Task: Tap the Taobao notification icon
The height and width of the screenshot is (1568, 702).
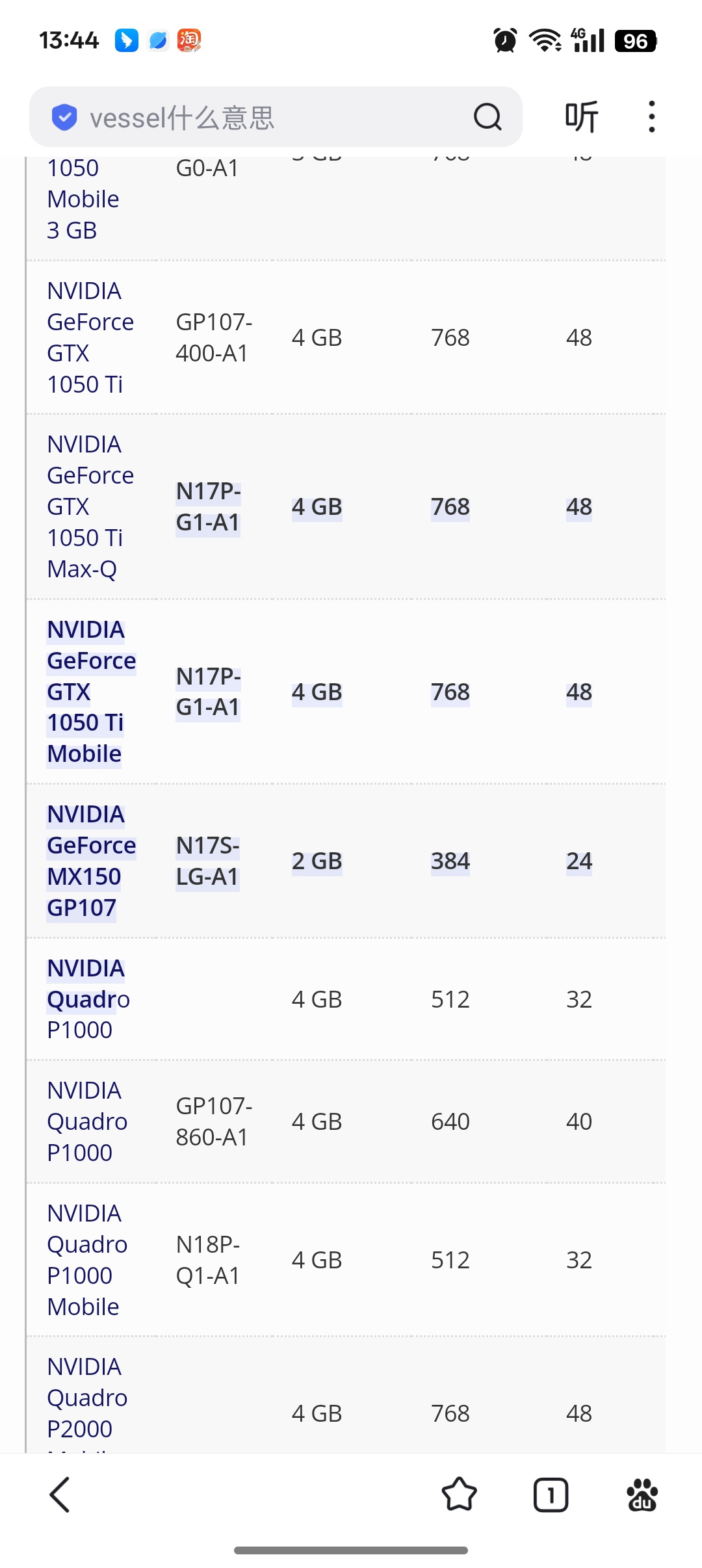Action: (189, 40)
